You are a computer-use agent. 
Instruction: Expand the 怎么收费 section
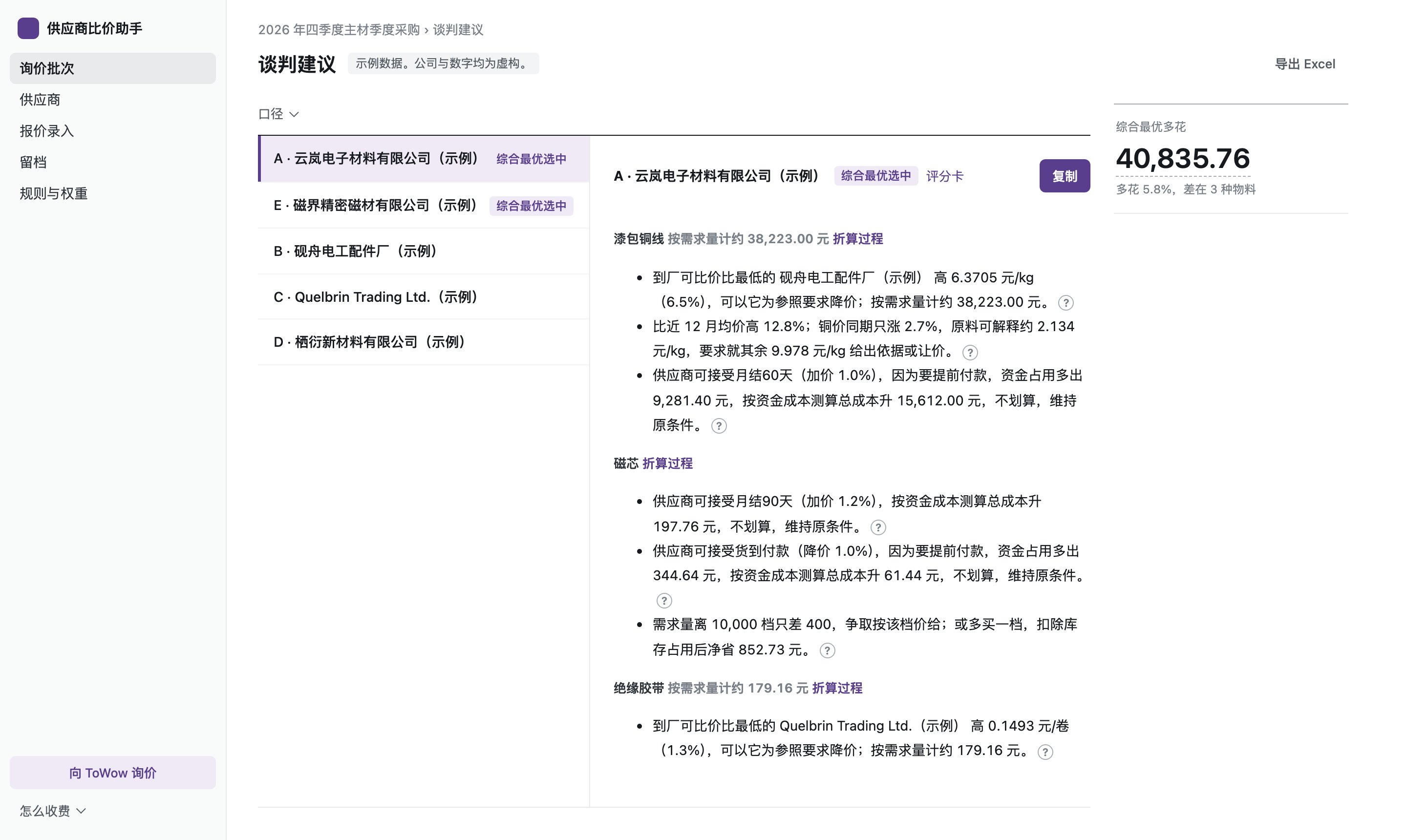[53, 811]
